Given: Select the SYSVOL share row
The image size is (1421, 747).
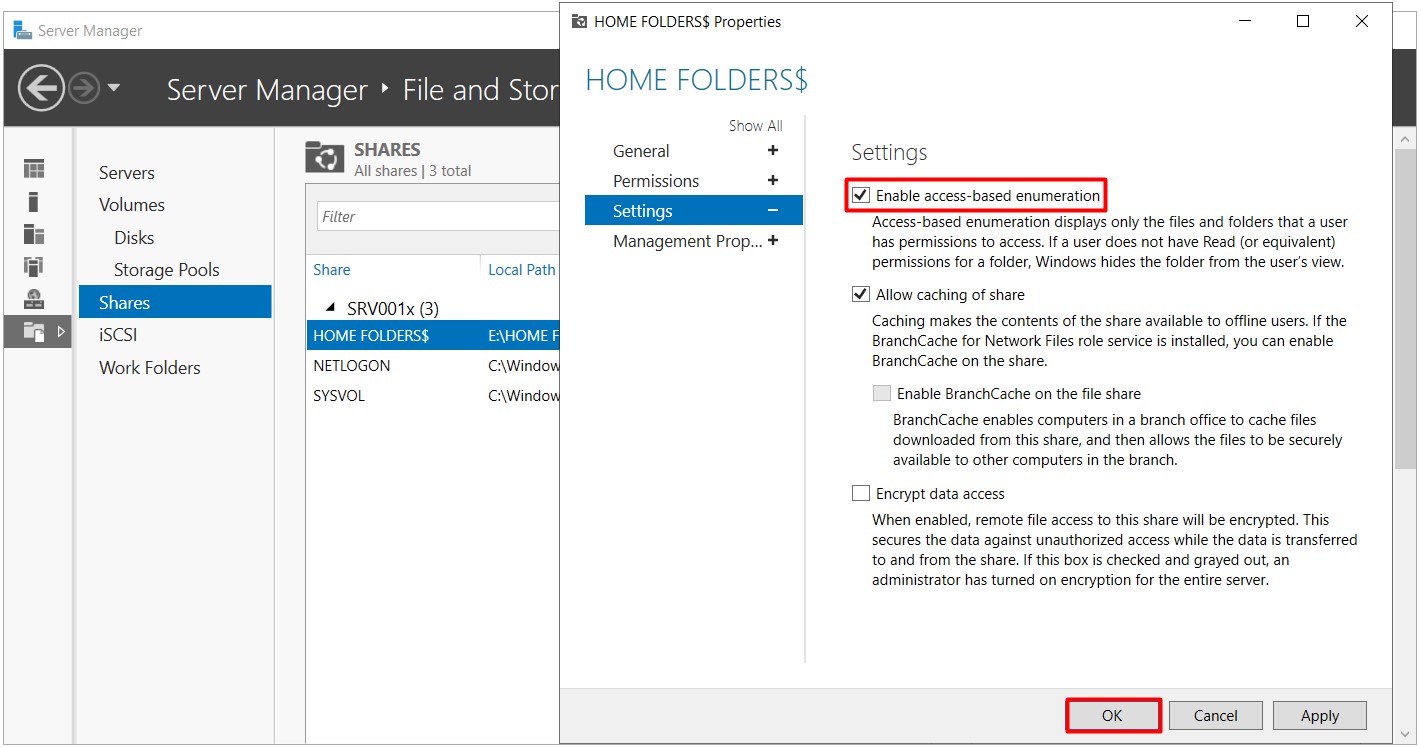Looking at the screenshot, I should click(x=433, y=396).
